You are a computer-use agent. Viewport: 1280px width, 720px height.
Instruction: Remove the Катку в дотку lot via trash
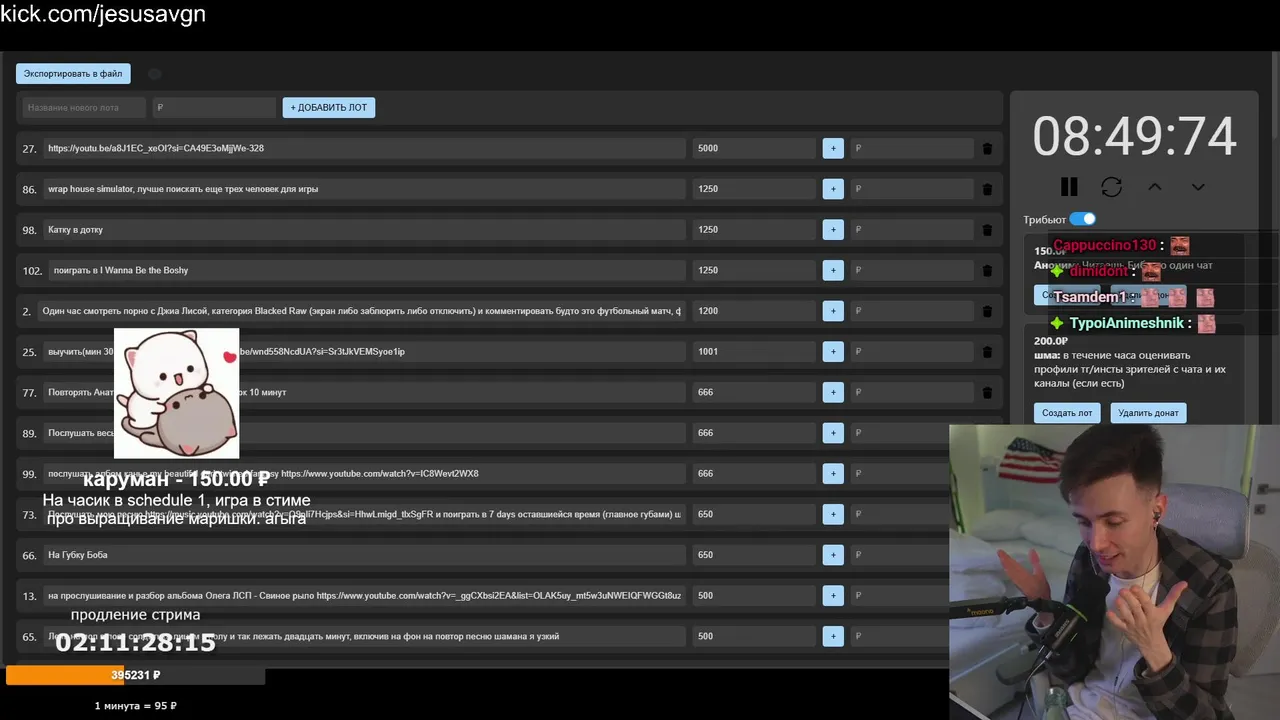click(987, 230)
